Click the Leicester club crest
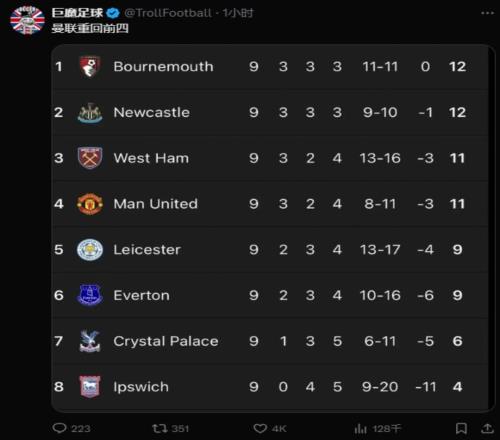 (x=90, y=249)
